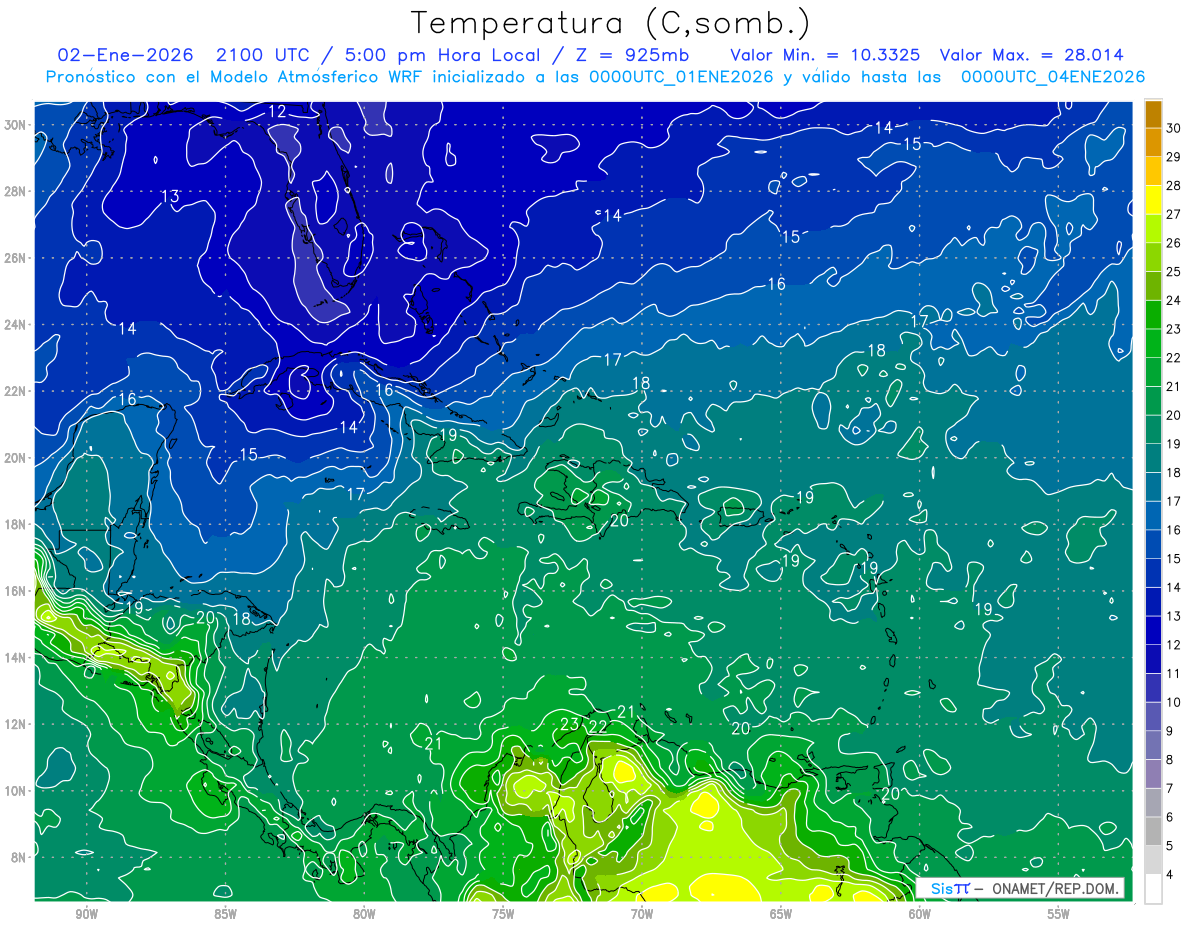The width and height of the screenshot is (1200, 927).
Task: Click the '30N' latitude axis label
Action: (15, 125)
